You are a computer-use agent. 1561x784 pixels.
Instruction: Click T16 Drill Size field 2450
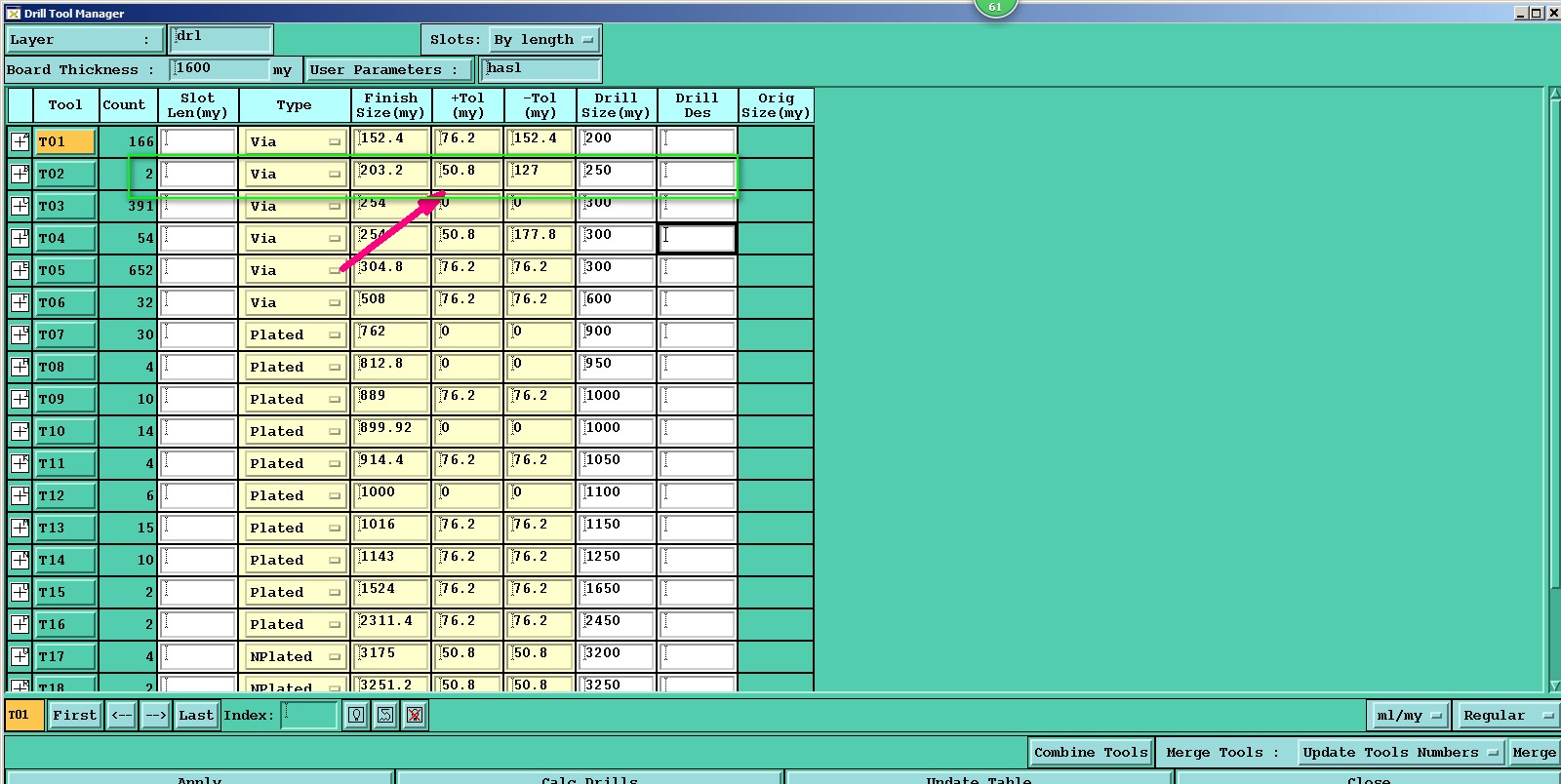[x=616, y=624]
